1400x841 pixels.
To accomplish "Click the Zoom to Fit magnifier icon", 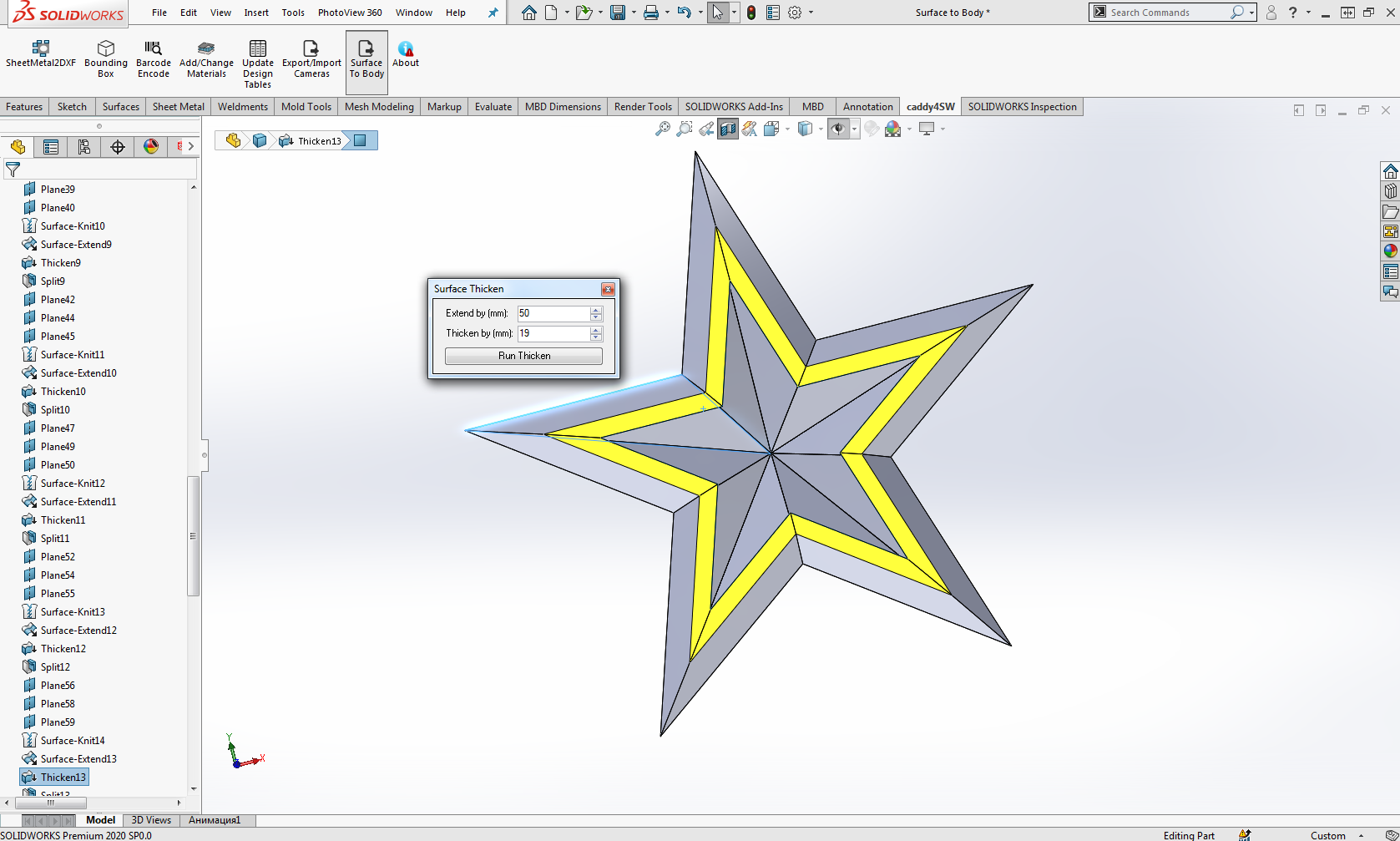I will coord(662,129).
